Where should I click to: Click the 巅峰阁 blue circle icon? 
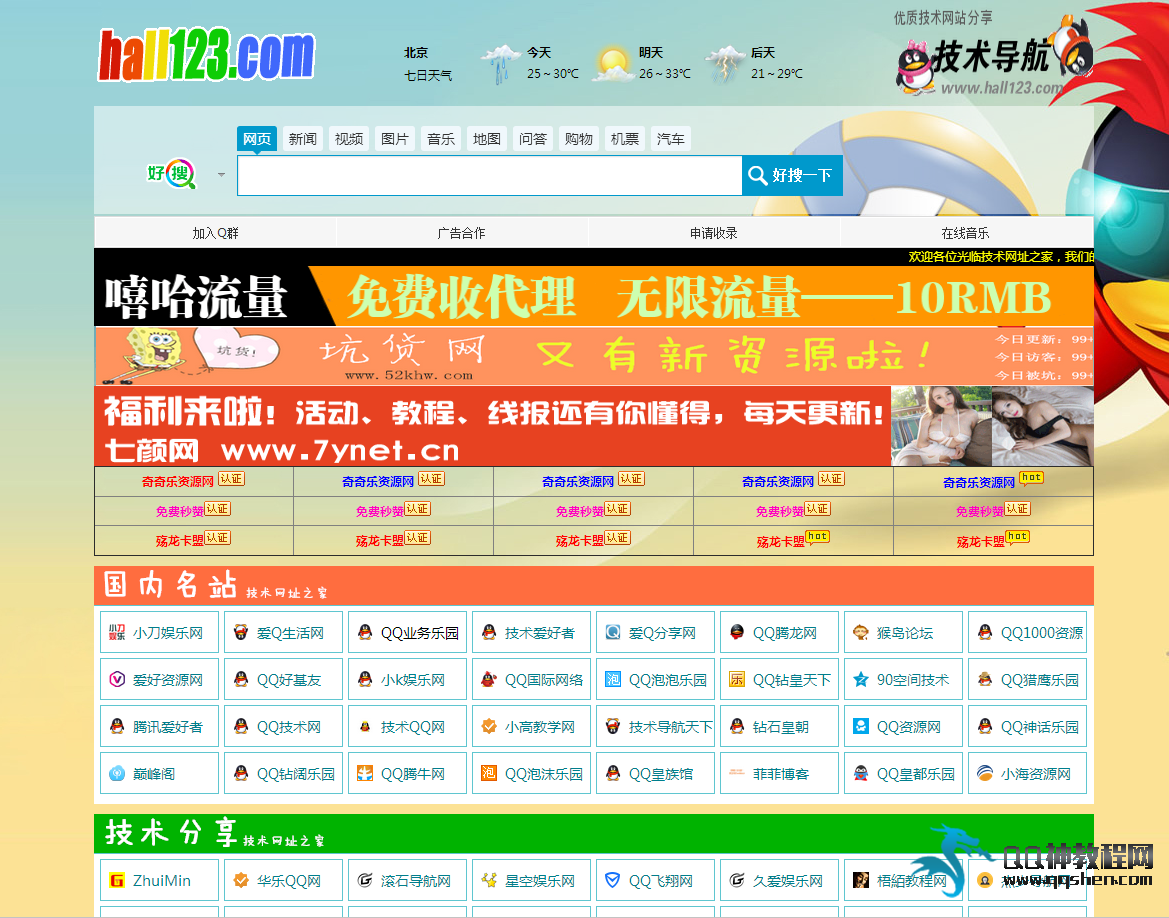pos(117,773)
